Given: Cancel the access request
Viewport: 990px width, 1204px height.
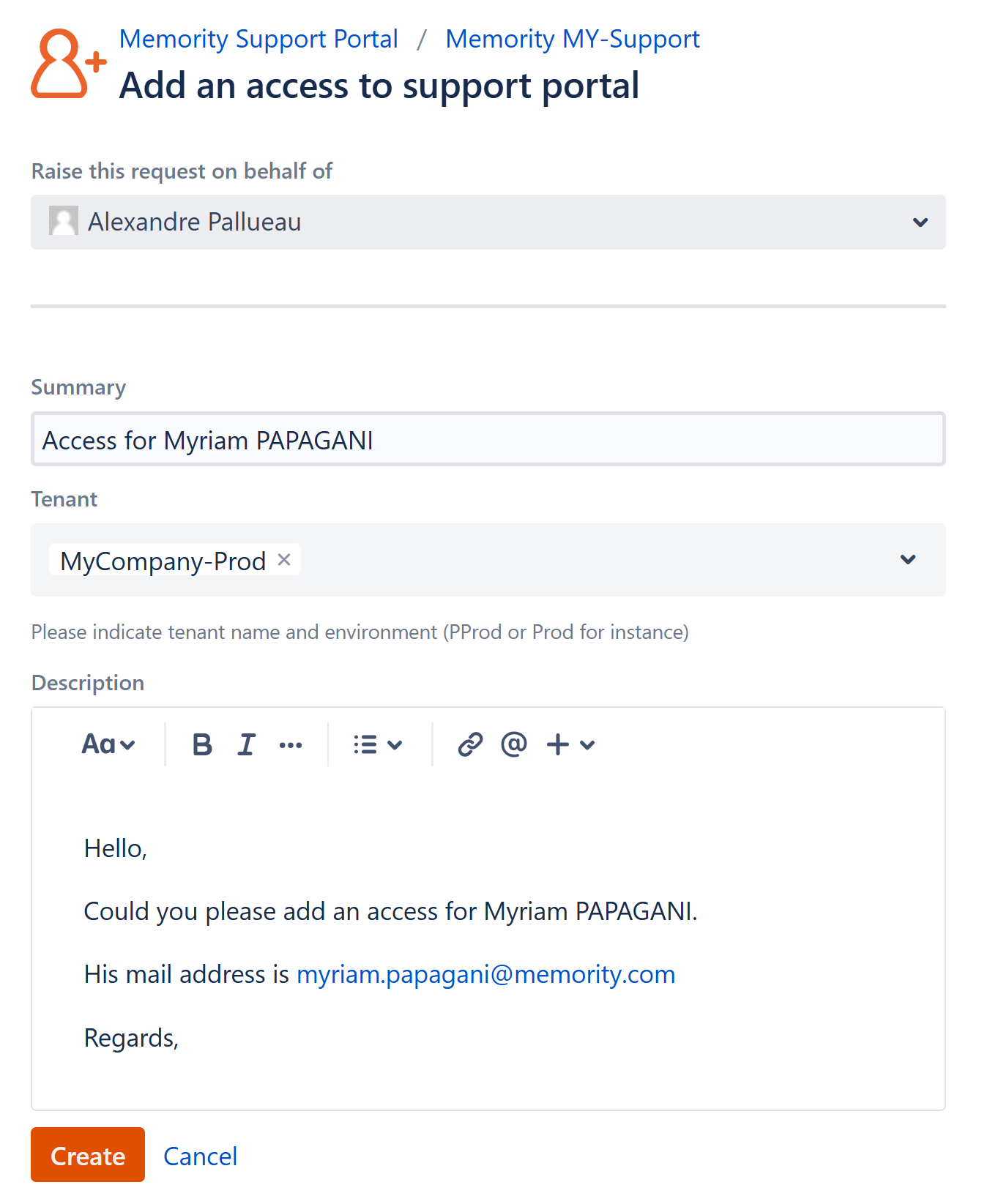Looking at the screenshot, I should tap(200, 1156).
